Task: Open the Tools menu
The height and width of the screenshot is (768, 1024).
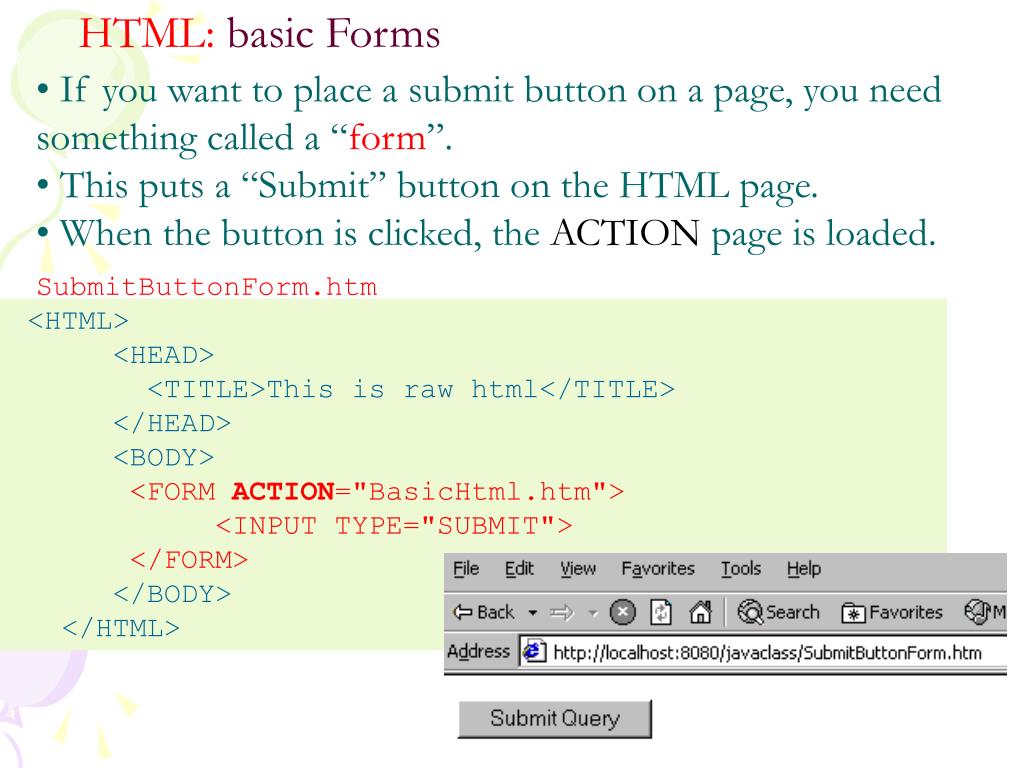Action: 741,569
